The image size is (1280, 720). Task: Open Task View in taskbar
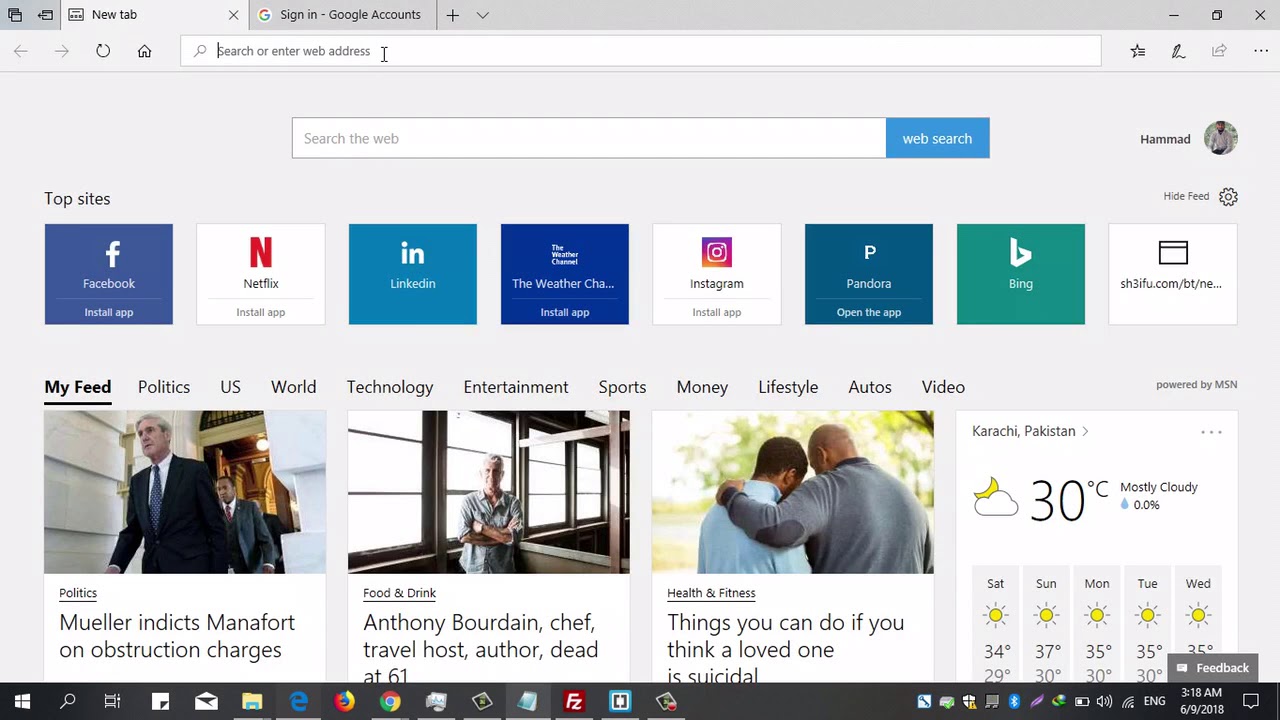[113, 702]
